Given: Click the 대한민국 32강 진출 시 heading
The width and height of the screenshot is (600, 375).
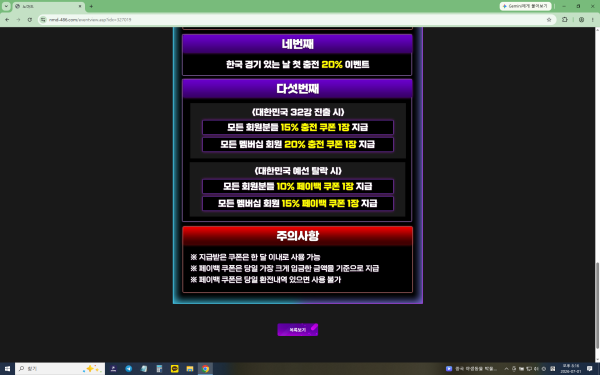Looking at the screenshot, I should [298, 112].
